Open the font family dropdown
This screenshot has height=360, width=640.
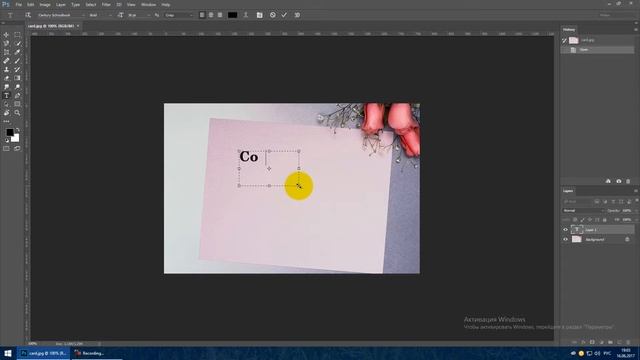[x=61, y=15]
